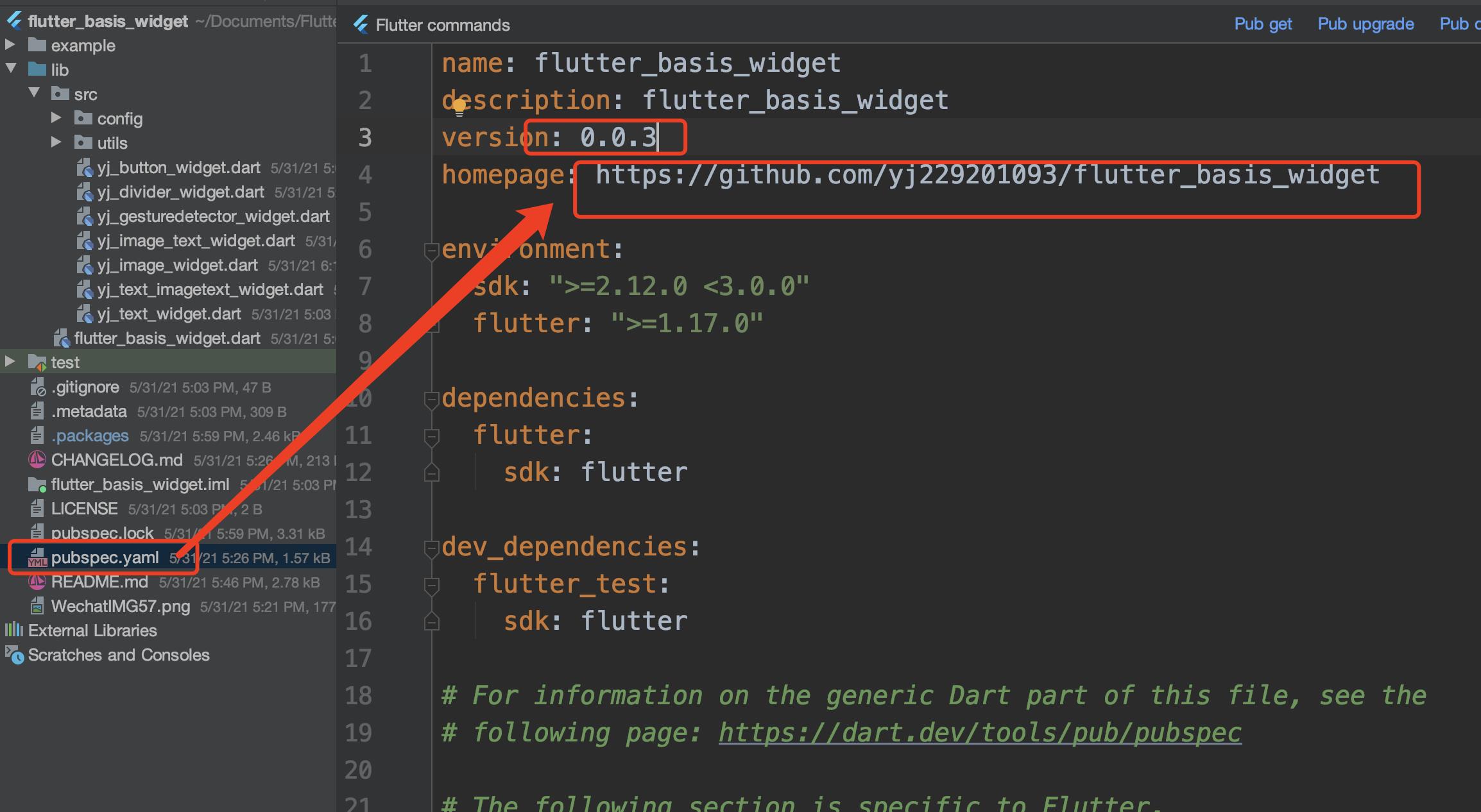Expand the example folder arrow
Viewport: 1481px width, 812px height.
click(10, 44)
